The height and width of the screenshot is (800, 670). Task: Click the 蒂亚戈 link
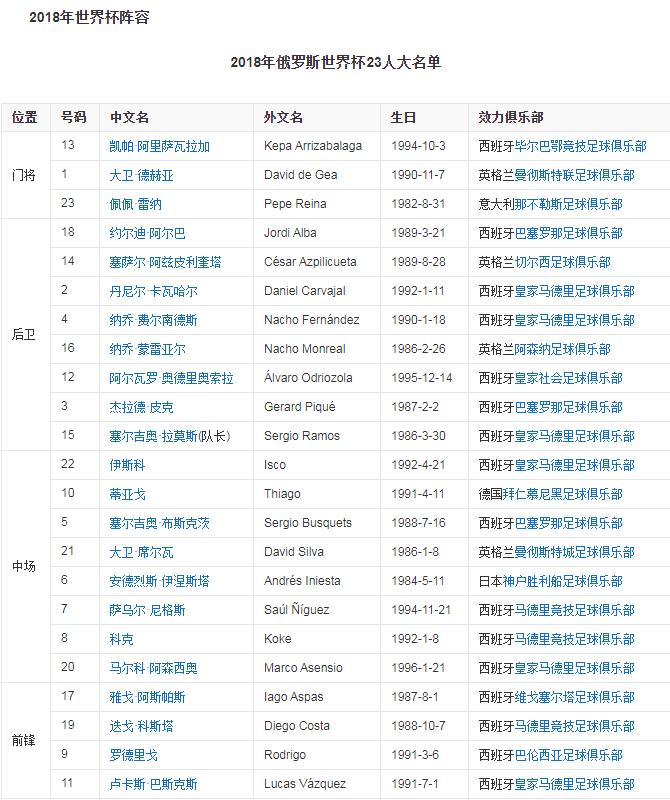[x=128, y=495]
